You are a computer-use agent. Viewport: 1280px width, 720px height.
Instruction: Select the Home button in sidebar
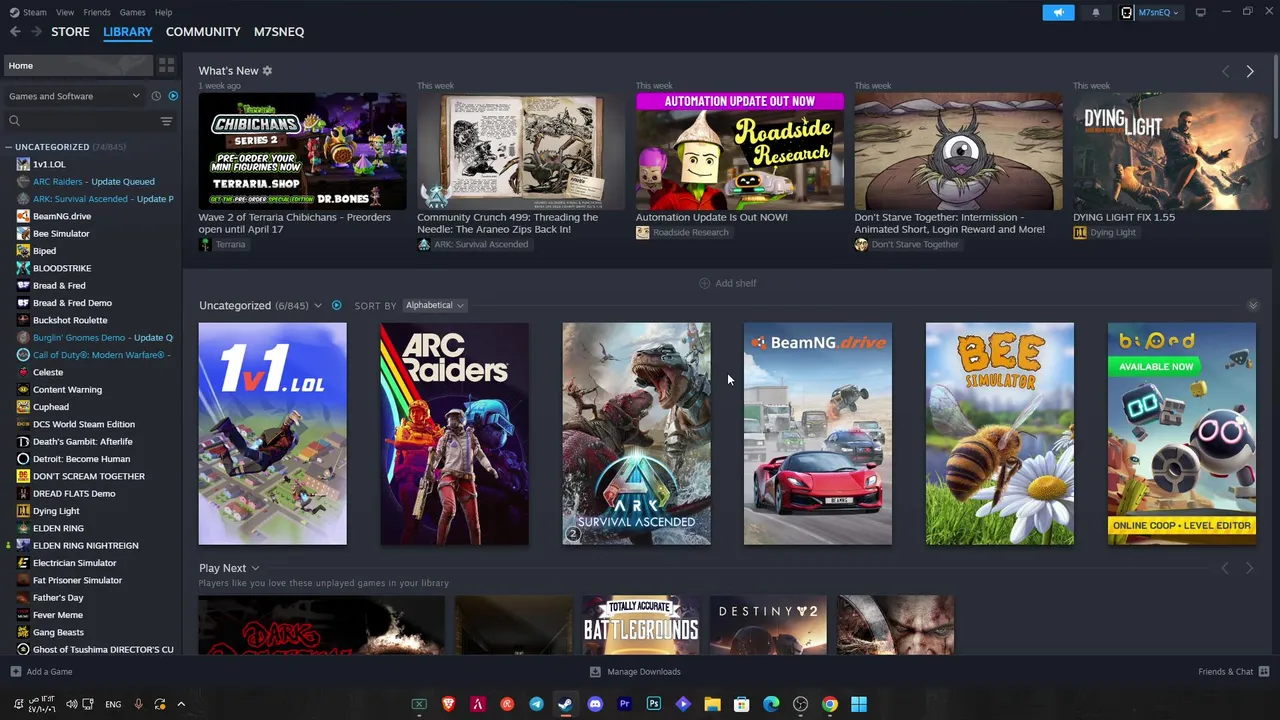point(77,65)
